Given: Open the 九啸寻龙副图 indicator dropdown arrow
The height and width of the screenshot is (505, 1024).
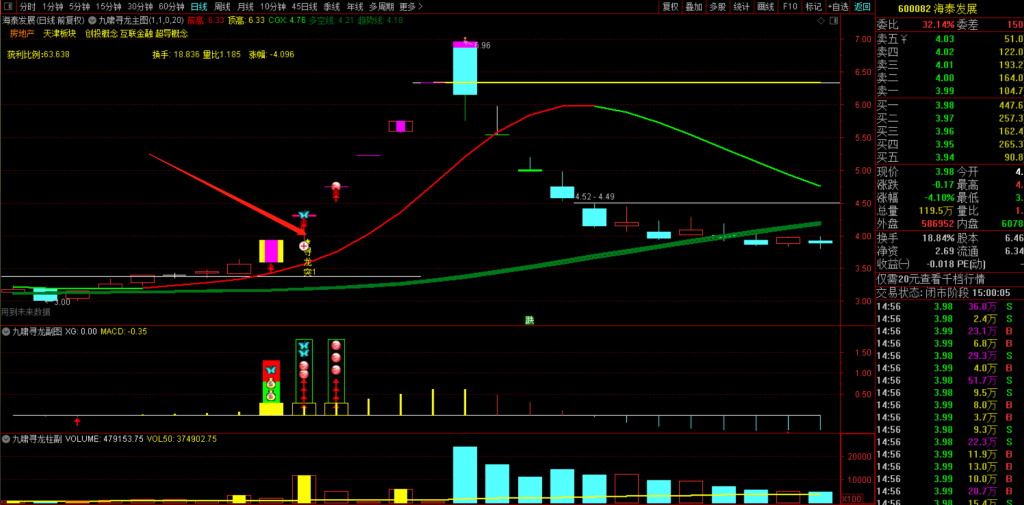Looking at the screenshot, I should 7,331.
